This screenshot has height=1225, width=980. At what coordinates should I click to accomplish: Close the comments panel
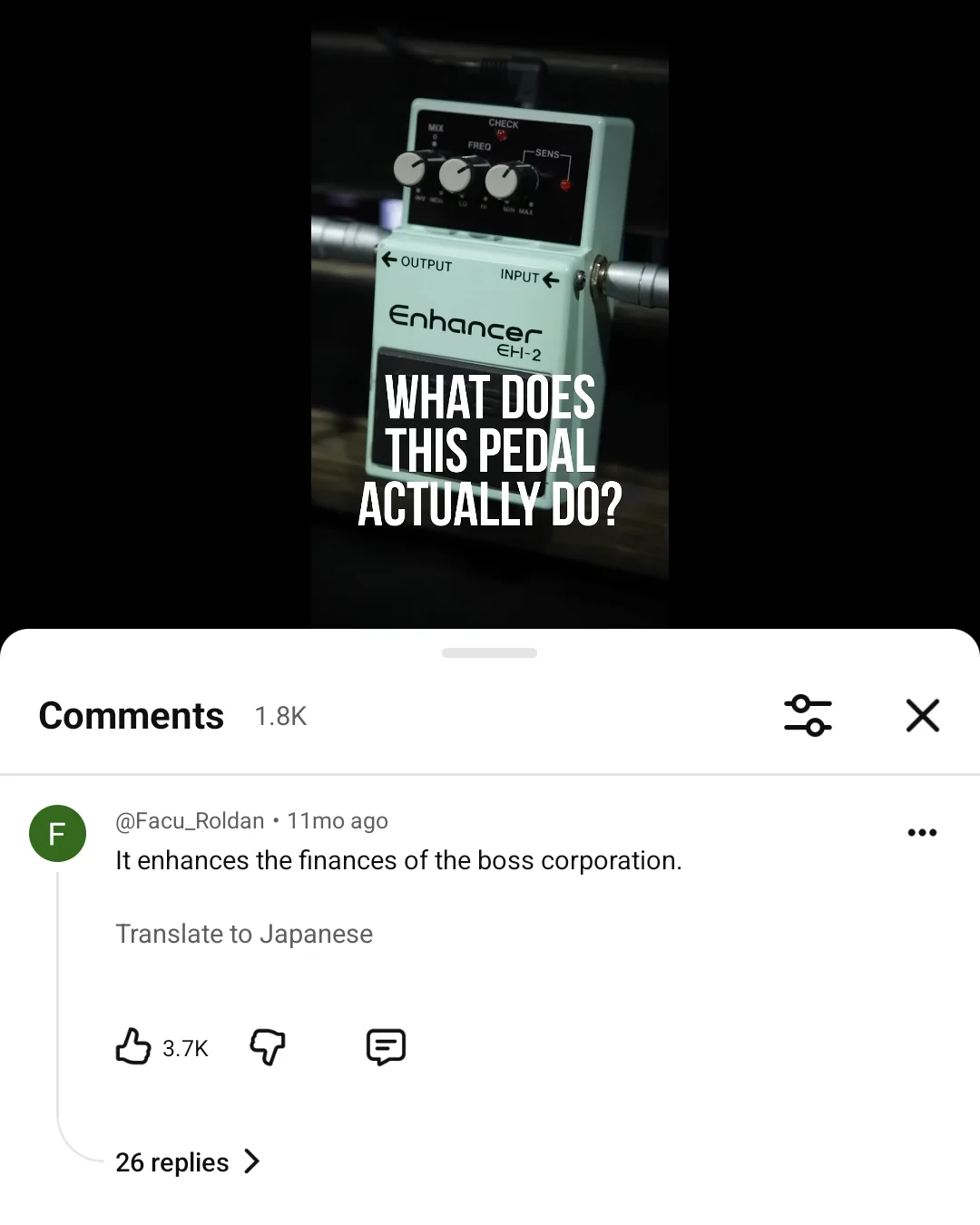[x=922, y=715]
